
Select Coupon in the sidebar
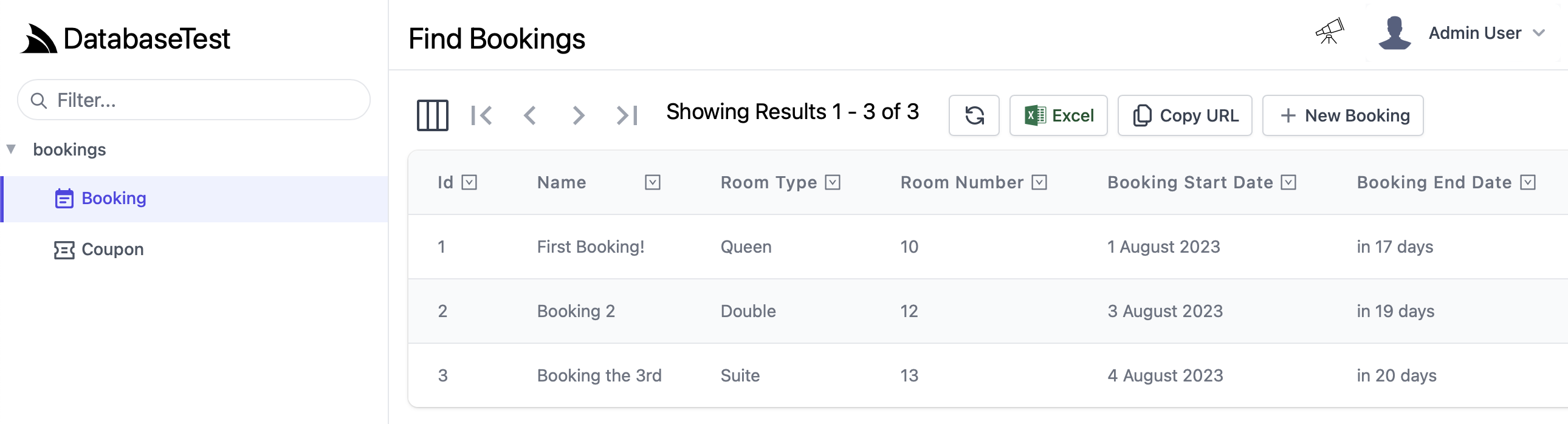click(98, 250)
